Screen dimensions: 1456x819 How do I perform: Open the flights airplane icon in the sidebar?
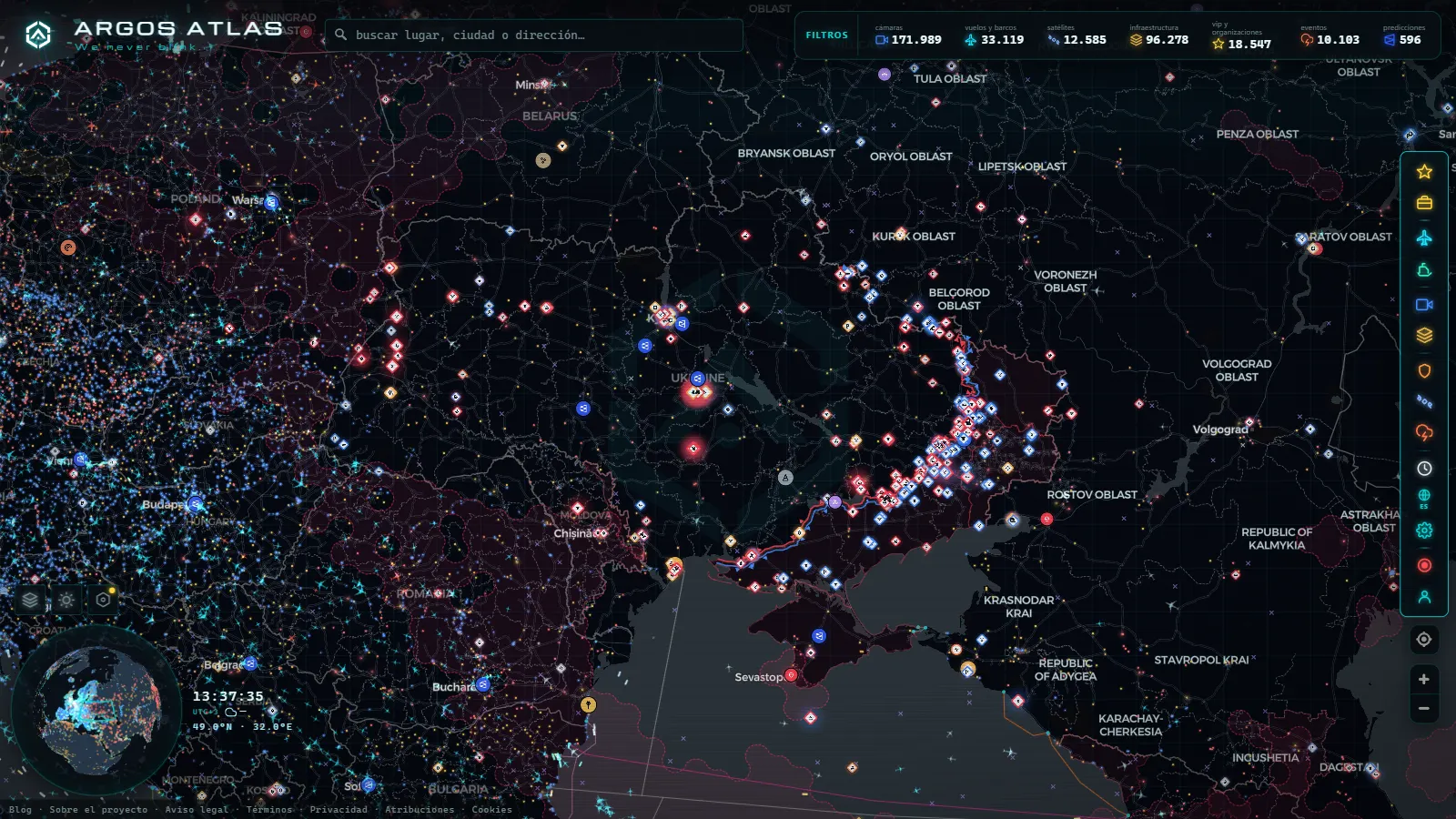(x=1424, y=238)
